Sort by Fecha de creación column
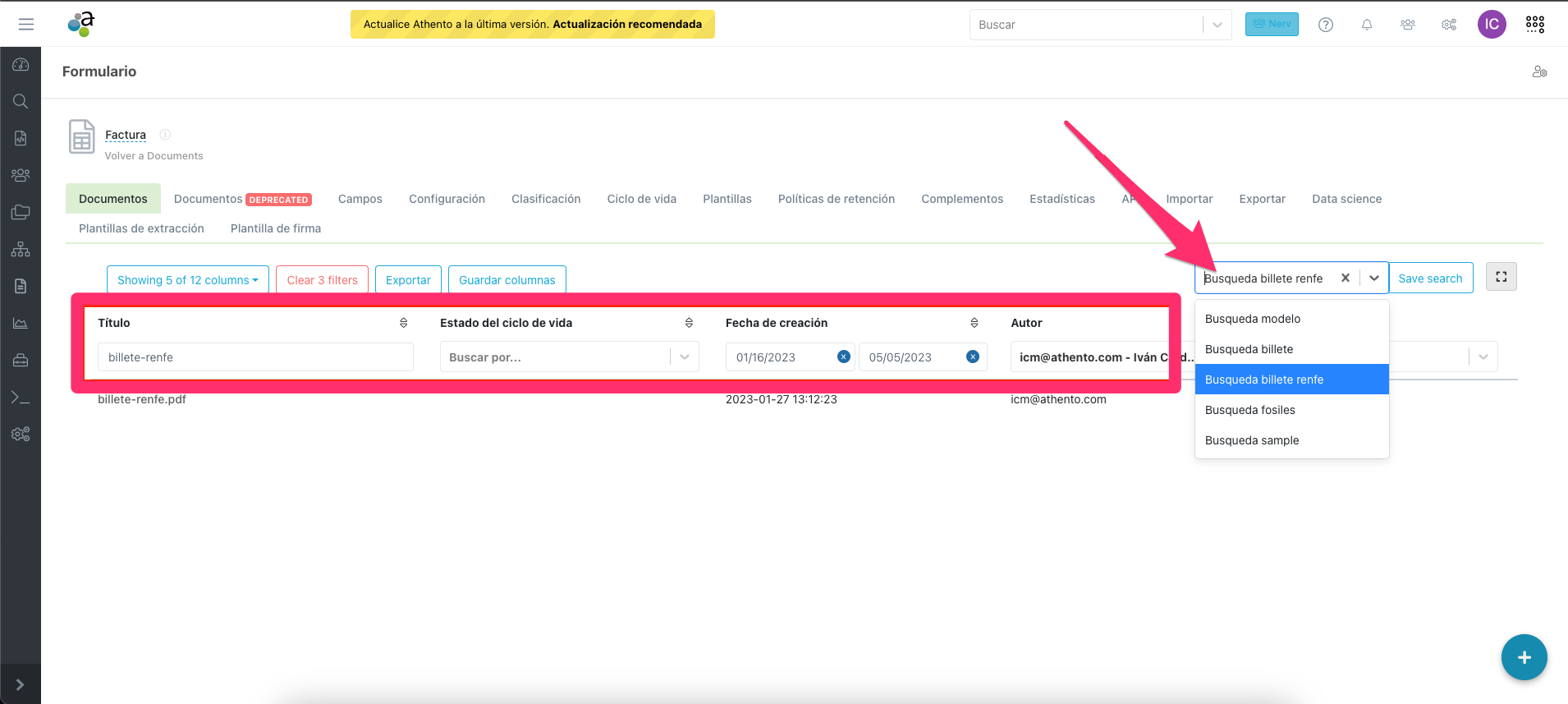This screenshot has width=1568, height=704. [974, 323]
